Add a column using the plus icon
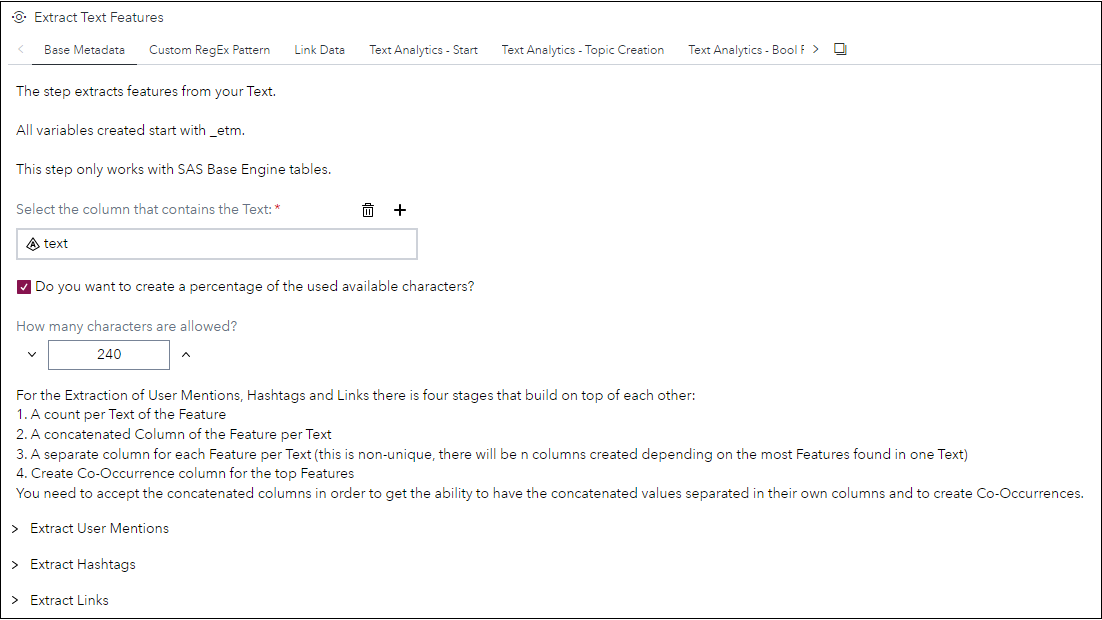Image resolution: width=1102 pixels, height=620 pixels. [400, 210]
